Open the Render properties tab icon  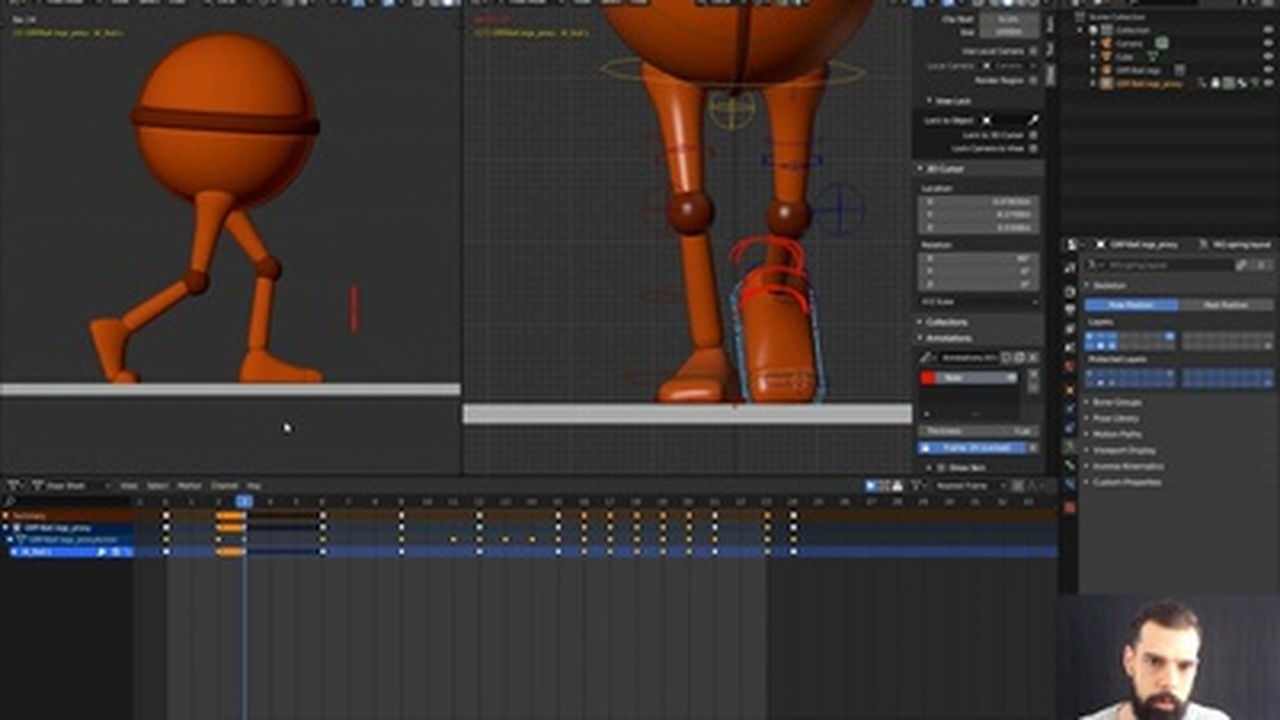click(1069, 291)
